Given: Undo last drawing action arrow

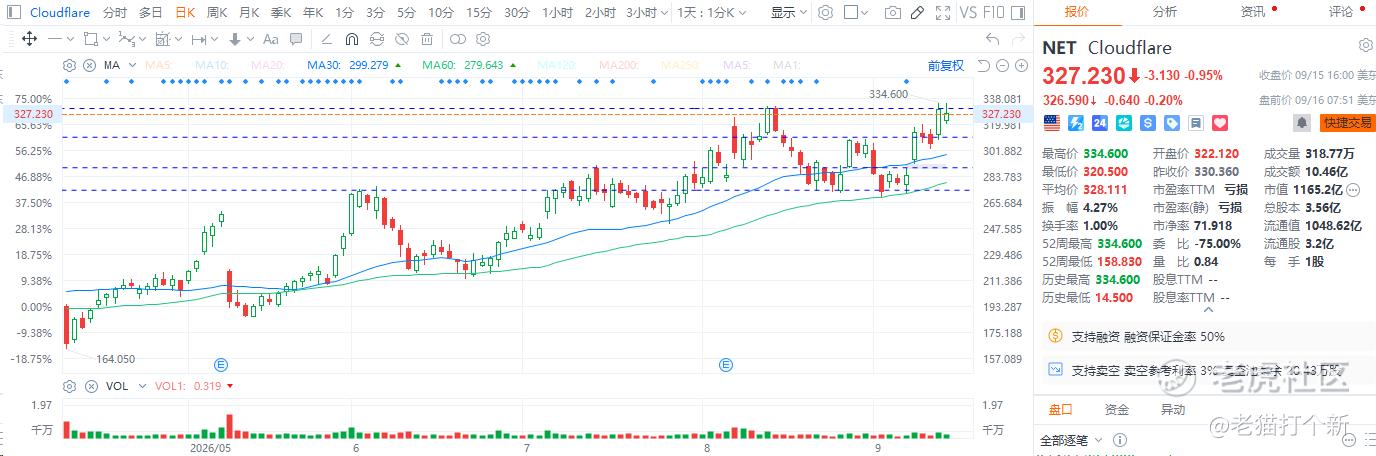Looking at the screenshot, I should (x=992, y=39).
